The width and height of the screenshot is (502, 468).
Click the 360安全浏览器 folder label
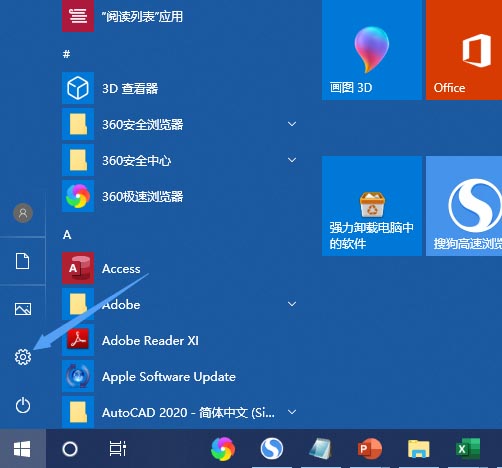tap(143, 124)
